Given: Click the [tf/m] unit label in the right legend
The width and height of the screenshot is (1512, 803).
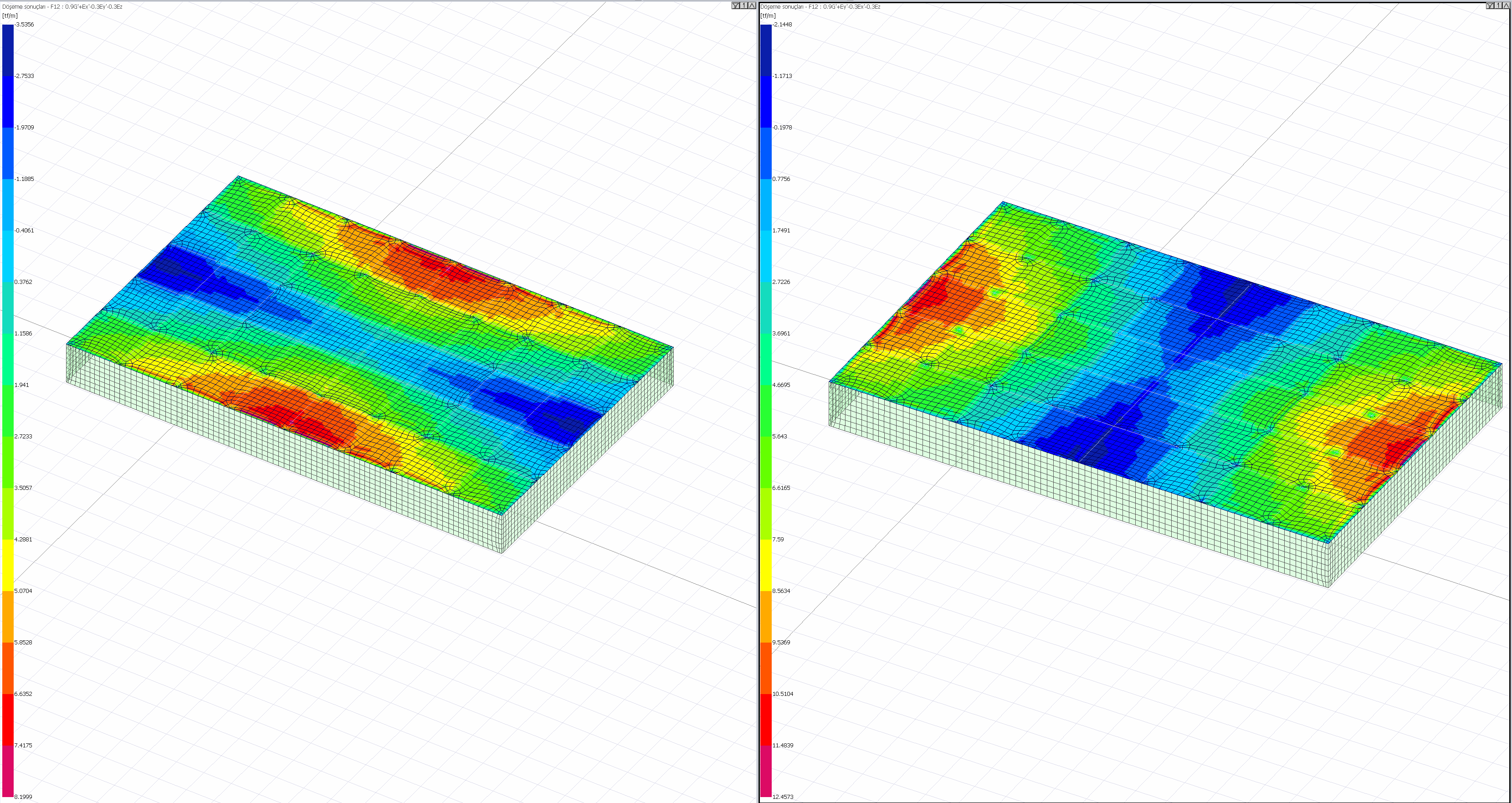Looking at the screenshot, I should (x=768, y=16).
